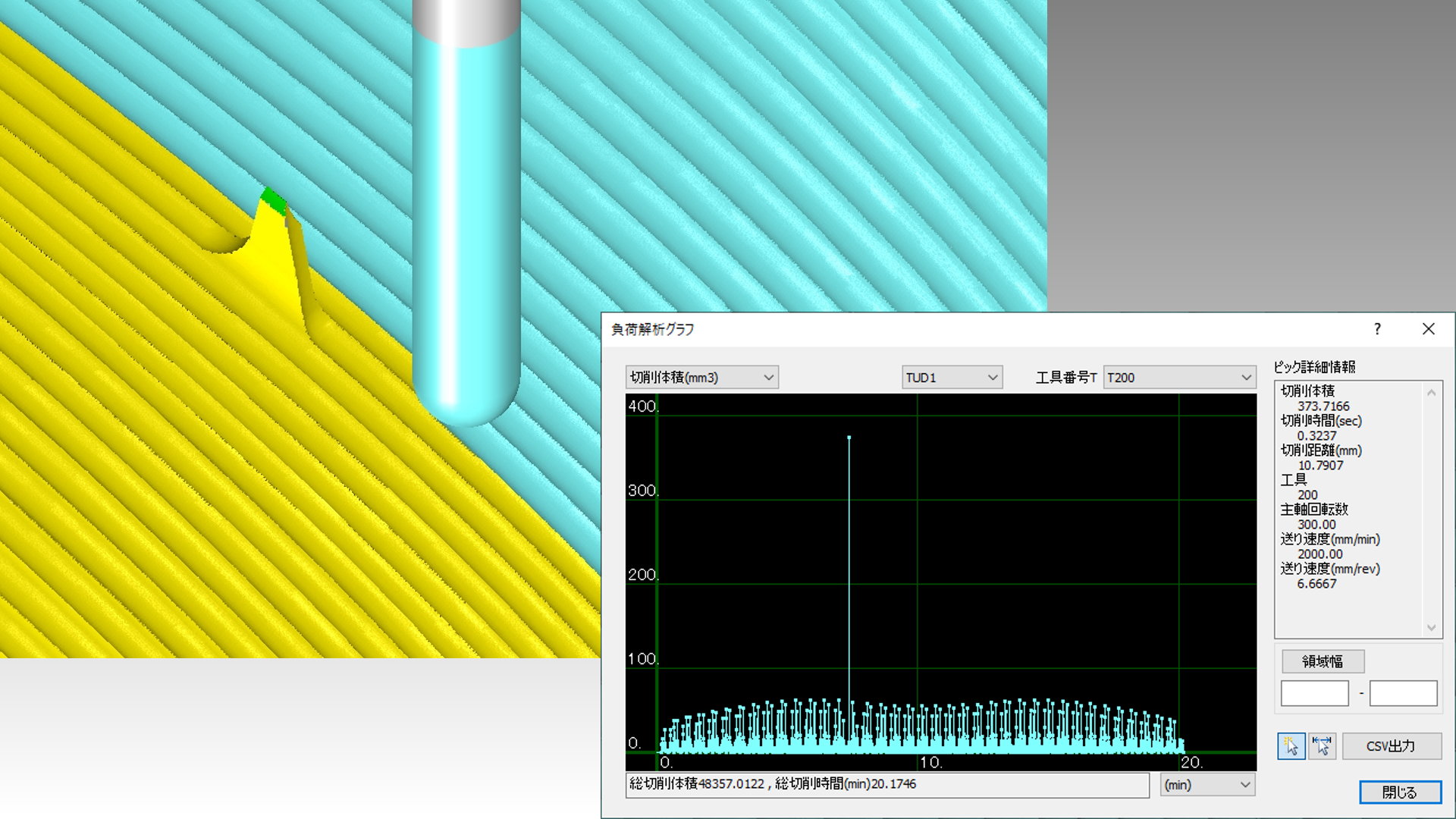Click the 300.00 spindle speed value

click(1316, 525)
